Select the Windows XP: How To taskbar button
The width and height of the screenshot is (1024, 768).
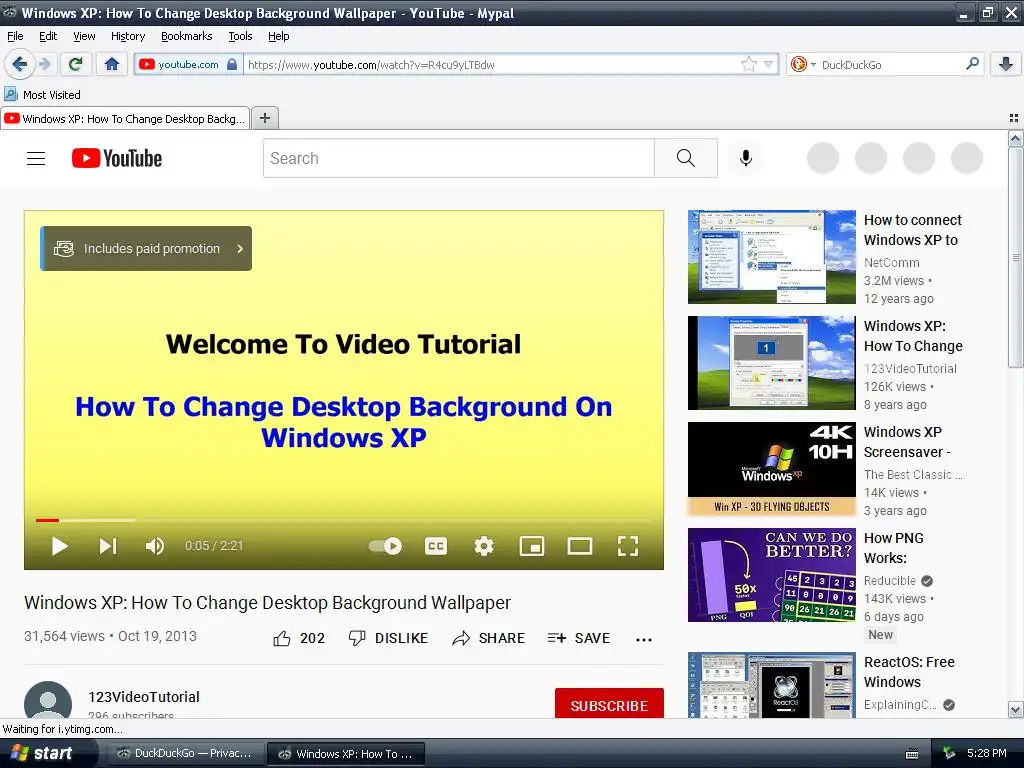pyautogui.click(x=346, y=754)
